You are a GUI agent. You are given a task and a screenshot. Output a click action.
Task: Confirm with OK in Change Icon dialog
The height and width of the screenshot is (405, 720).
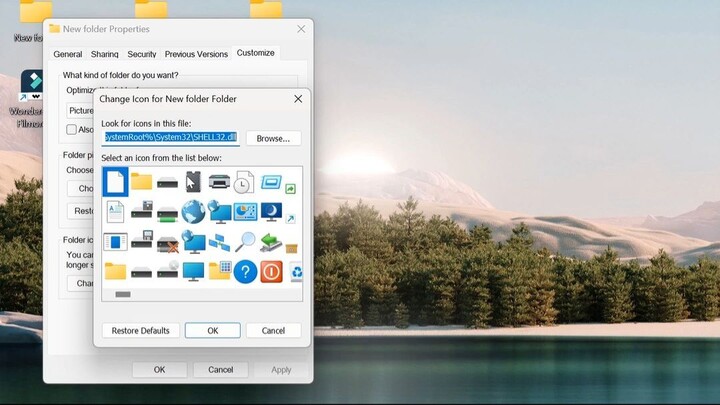click(x=213, y=331)
